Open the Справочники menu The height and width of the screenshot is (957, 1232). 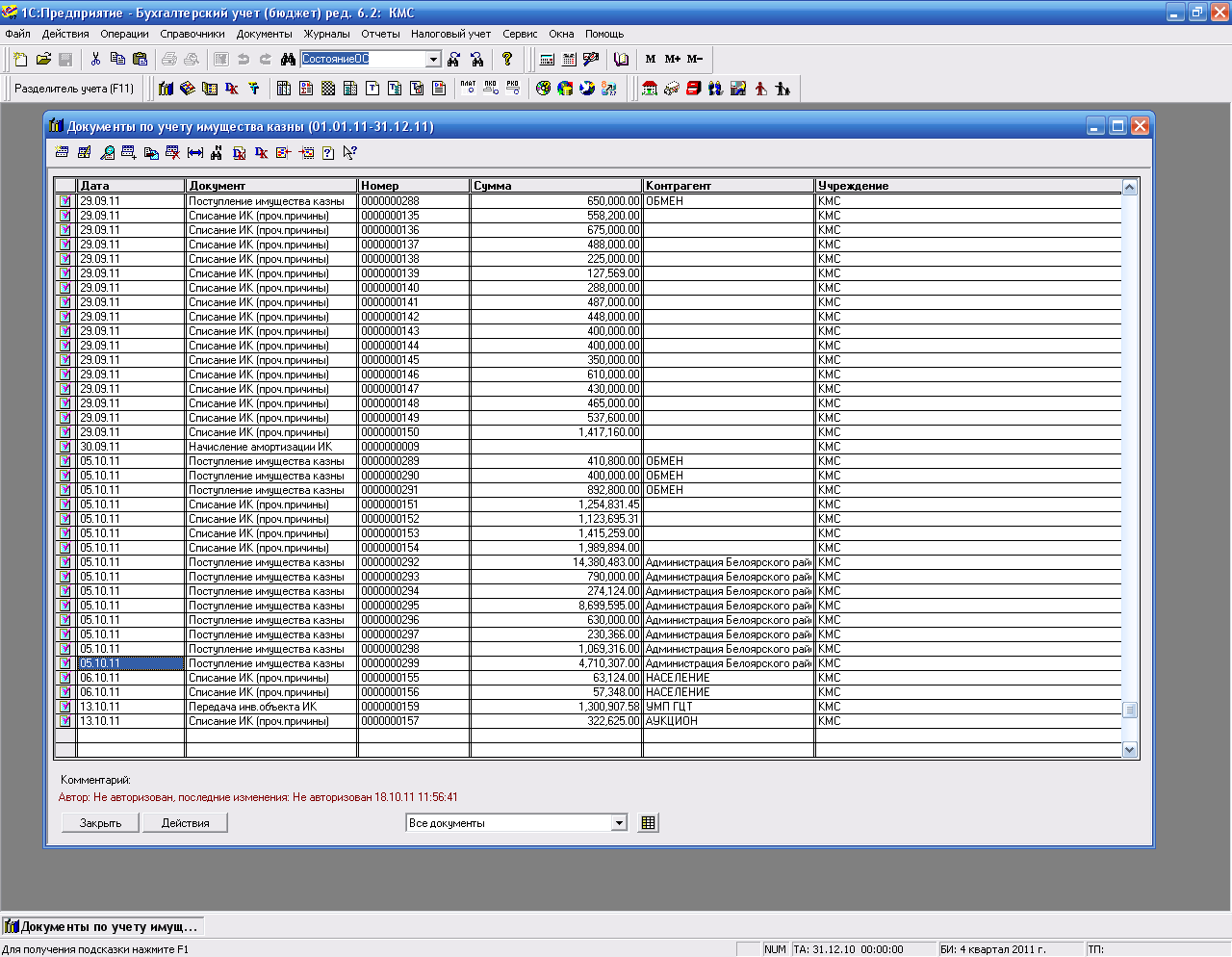(x=192, y=34)
